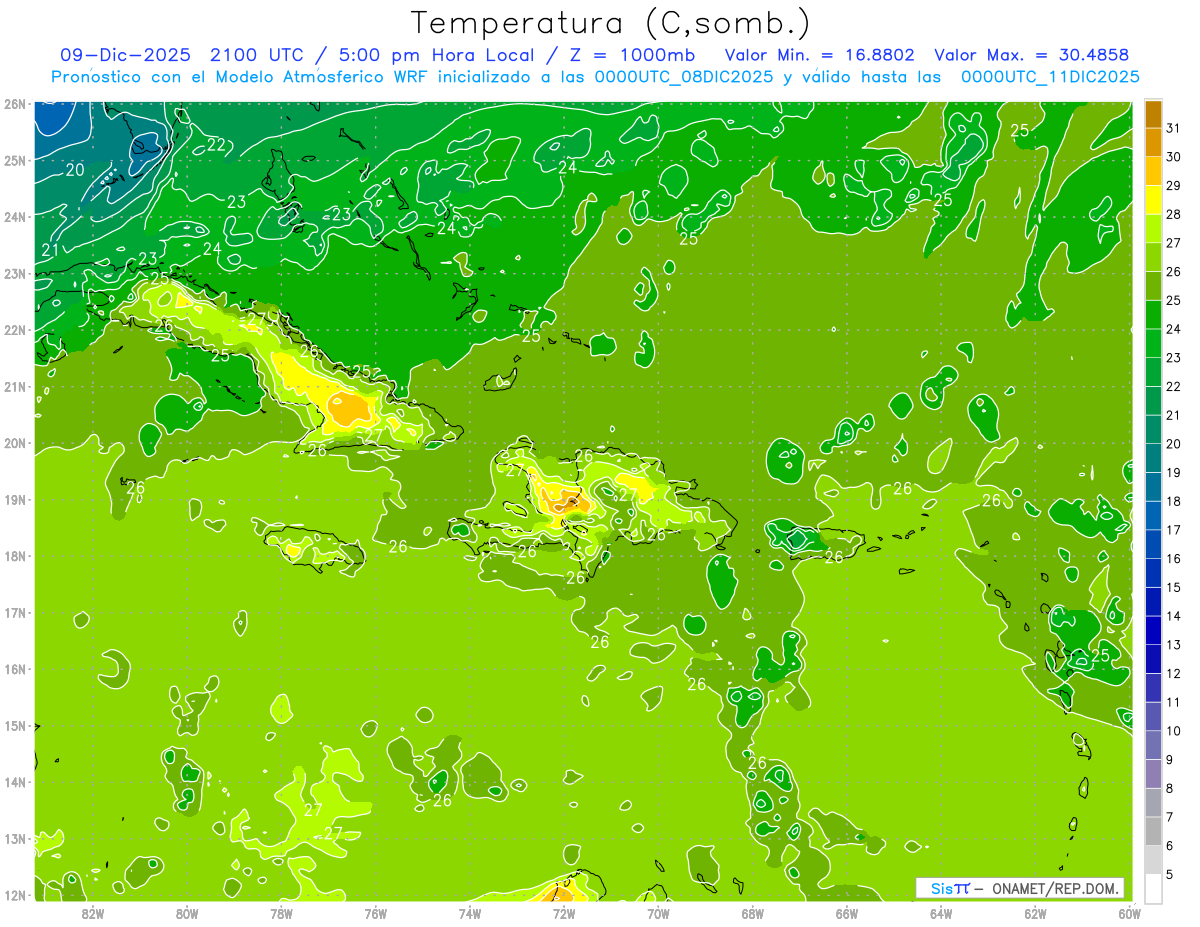Select the 22N latitude axis label
Viewport: 1200px width, 927px height.
pyautogui.click(x=15, y=330)
